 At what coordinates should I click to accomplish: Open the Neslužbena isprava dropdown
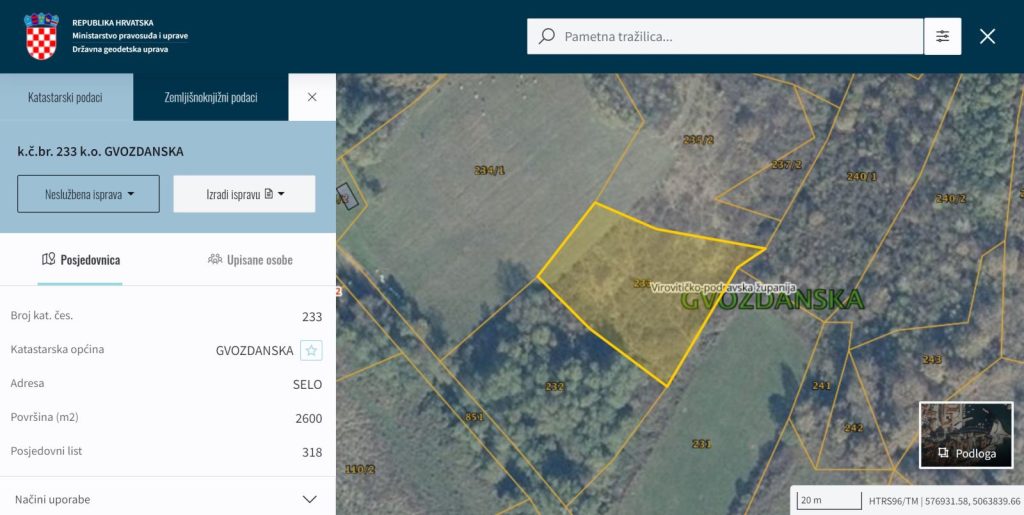88,194
